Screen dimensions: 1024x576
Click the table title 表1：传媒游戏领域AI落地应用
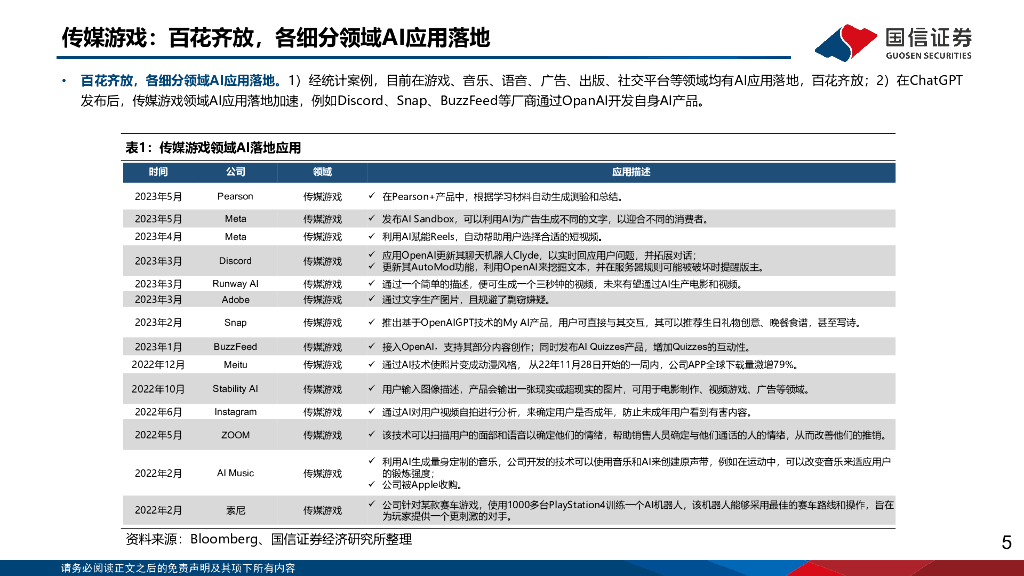click(212, 148)
